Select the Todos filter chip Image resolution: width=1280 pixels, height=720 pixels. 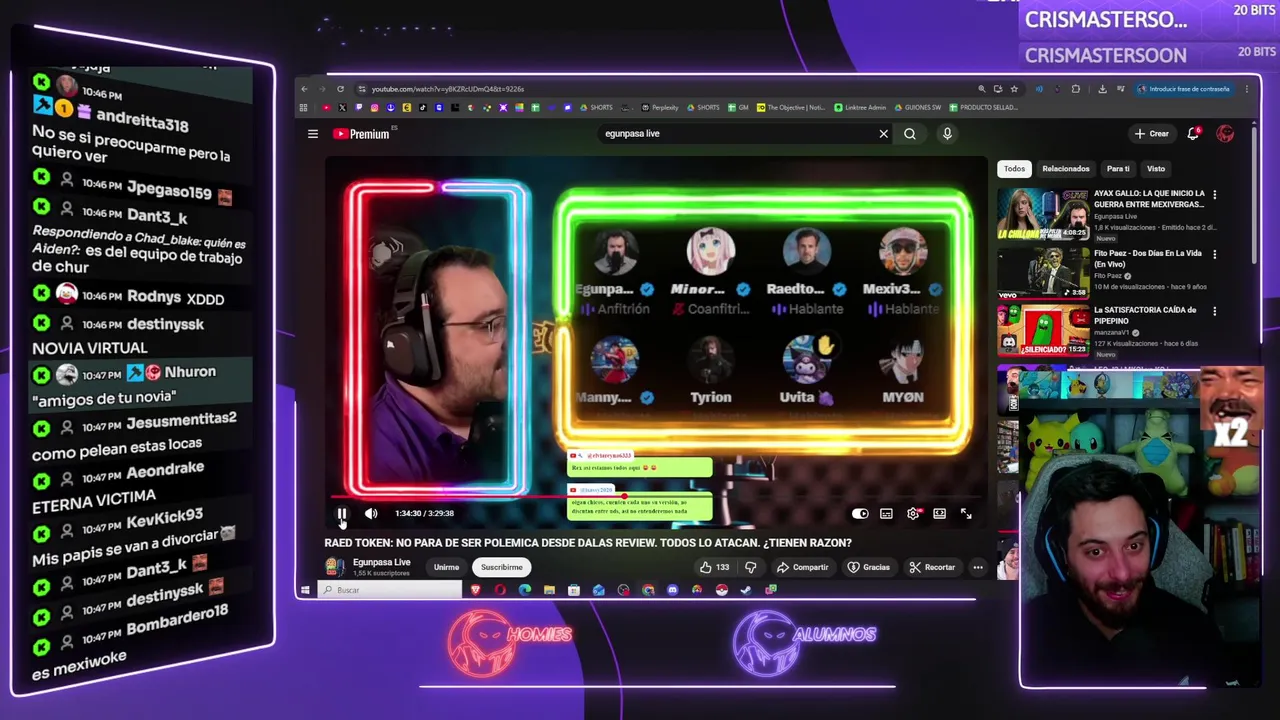tap(1014, 169)
